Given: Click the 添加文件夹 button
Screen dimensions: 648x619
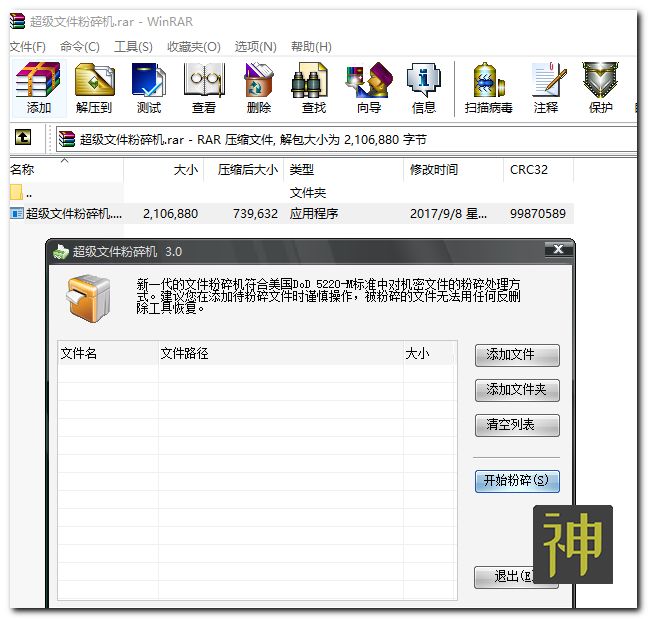Looking at the screenshot, I should coord(517,390).
